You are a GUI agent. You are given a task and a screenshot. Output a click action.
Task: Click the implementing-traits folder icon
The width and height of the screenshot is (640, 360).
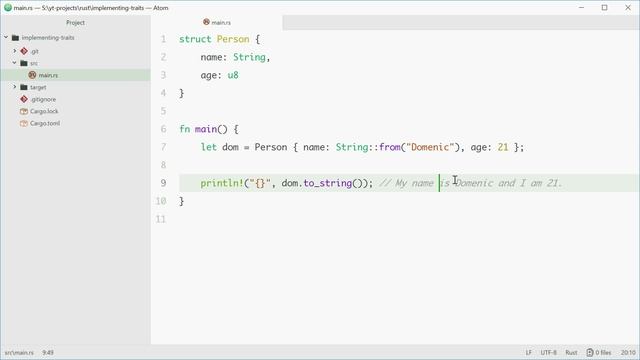pos(16,38)
